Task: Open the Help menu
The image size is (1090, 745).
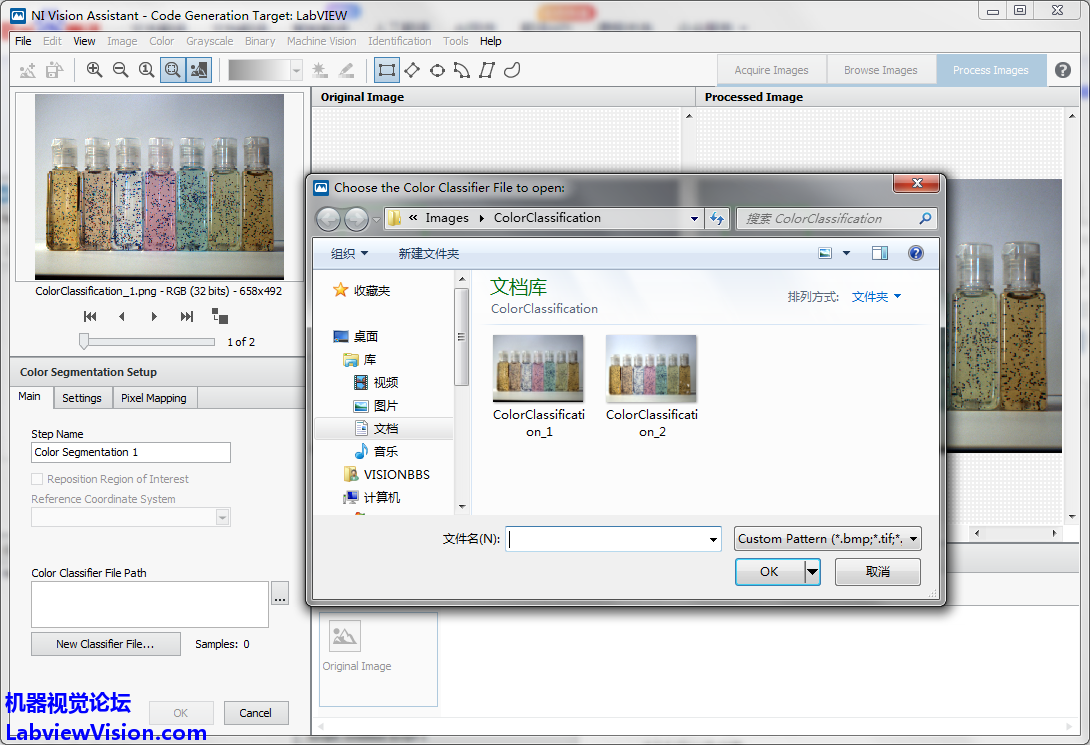Action: [490, 41]
